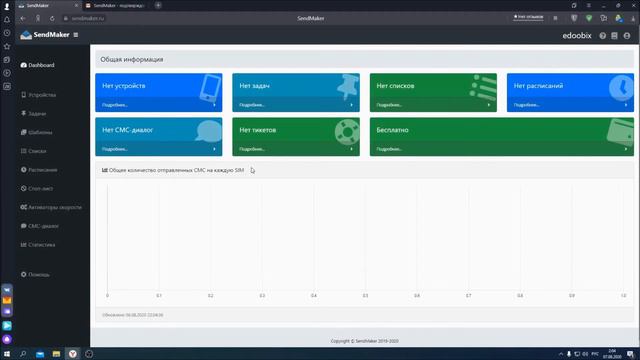This screenshot has width=640, height=360.
Task: Click clock icon on Нет расписаний card
Action: click(x=621, y=87)
